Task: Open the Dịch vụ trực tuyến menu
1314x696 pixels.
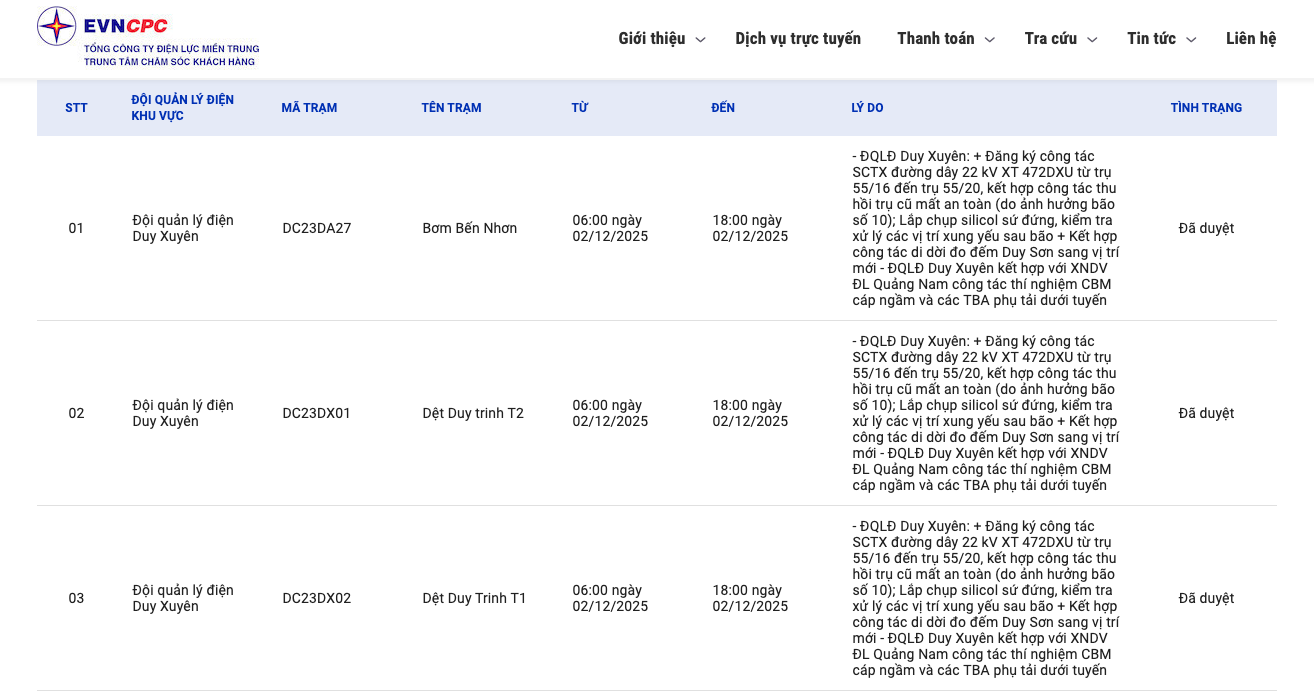Action: (797, 39)
